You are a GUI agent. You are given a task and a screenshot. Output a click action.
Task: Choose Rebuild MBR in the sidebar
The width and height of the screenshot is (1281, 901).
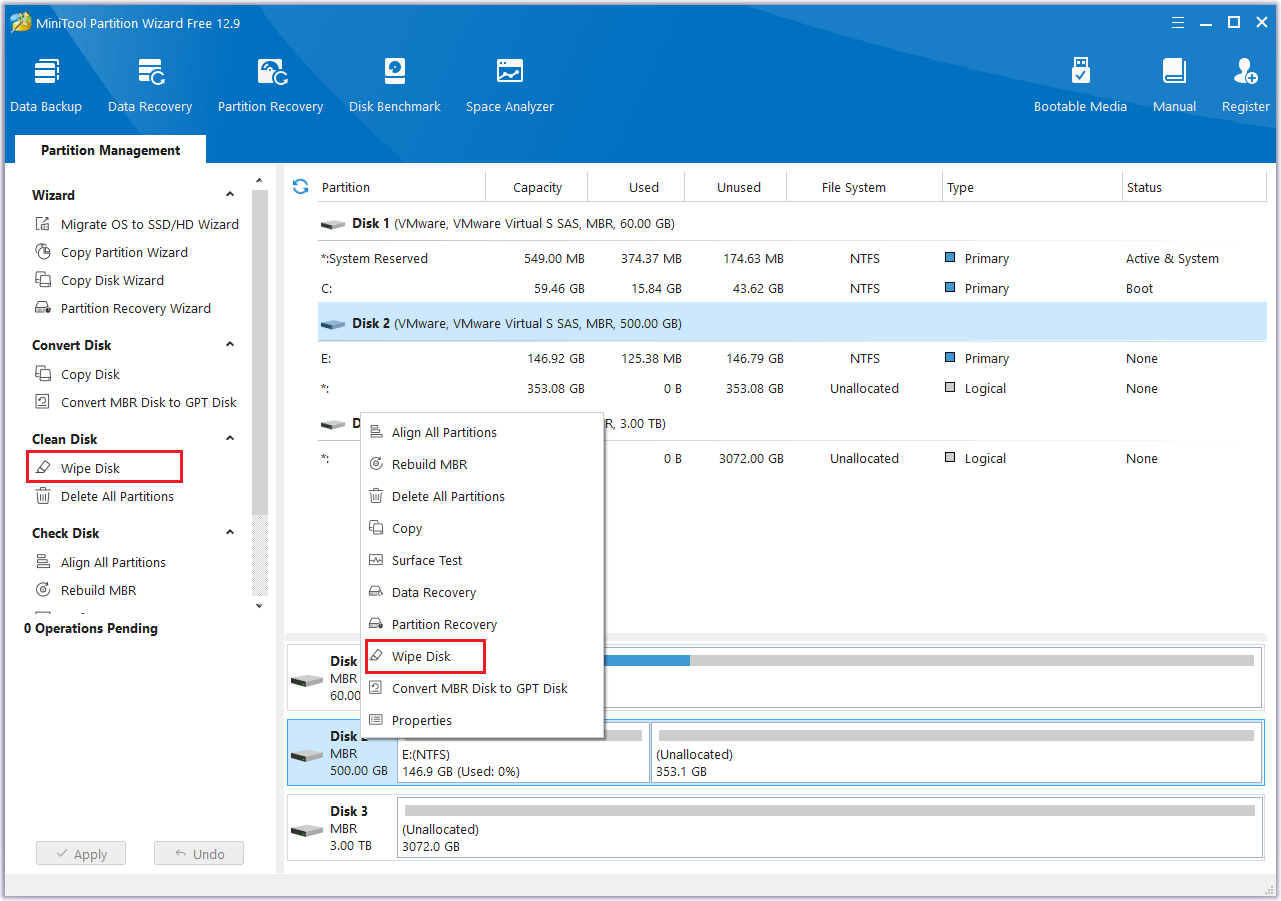coord(86,591)
